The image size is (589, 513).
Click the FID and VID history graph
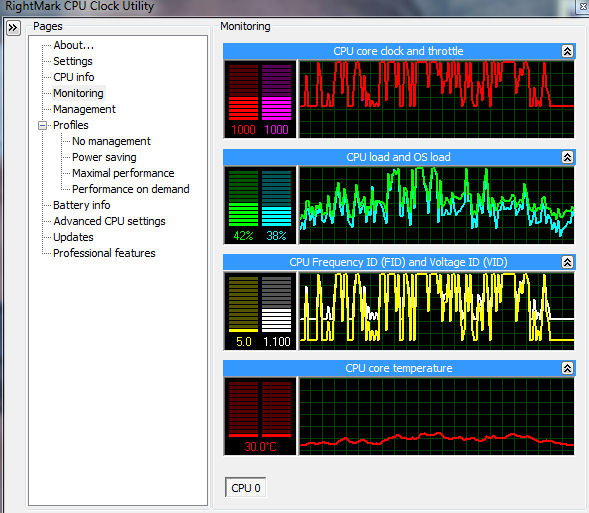click(436, 311)
